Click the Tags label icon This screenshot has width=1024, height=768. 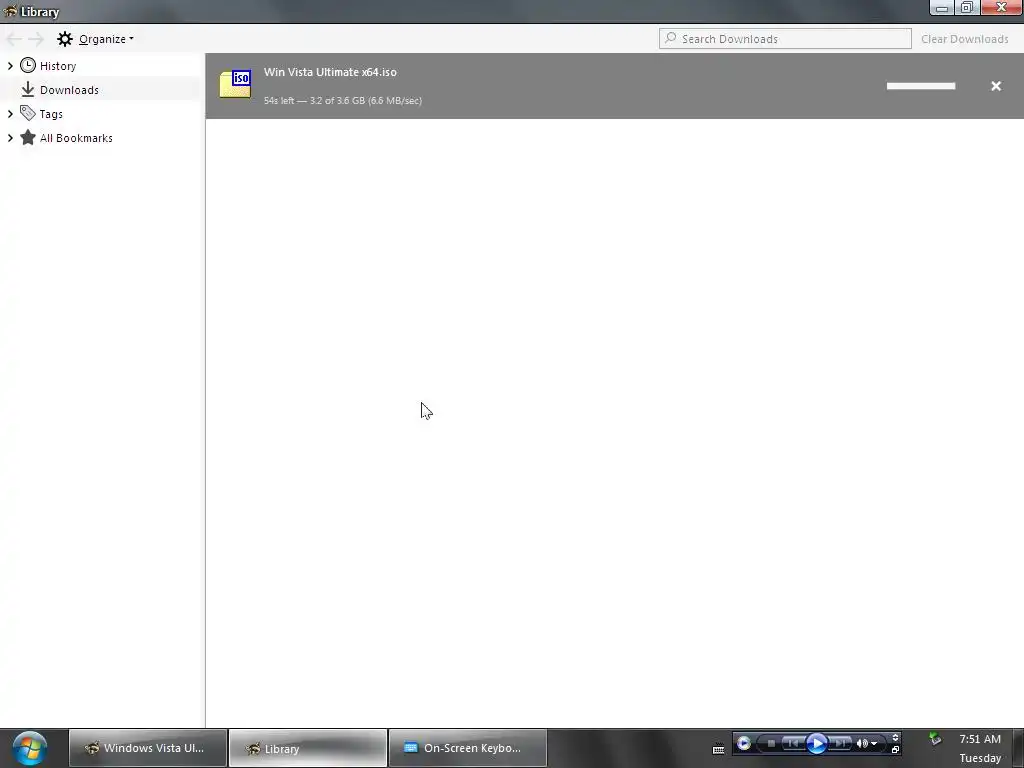[27, 113]
